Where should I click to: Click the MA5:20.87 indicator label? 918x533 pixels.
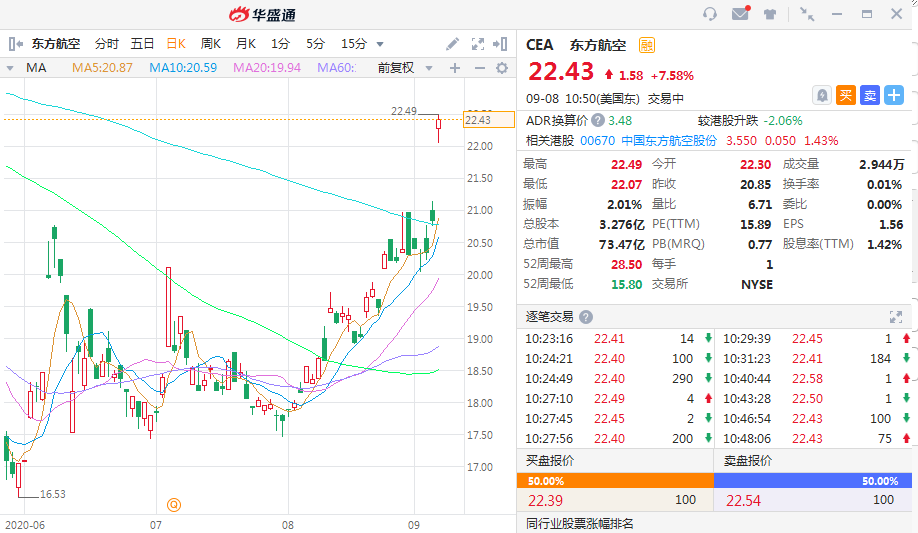102,68
